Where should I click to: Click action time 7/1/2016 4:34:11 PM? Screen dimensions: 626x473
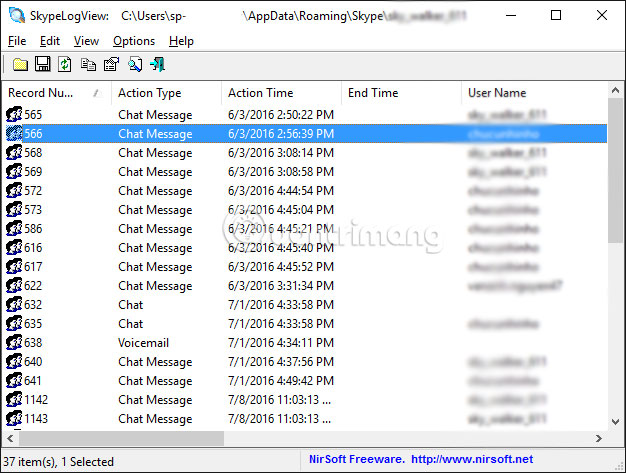point(281,343)
